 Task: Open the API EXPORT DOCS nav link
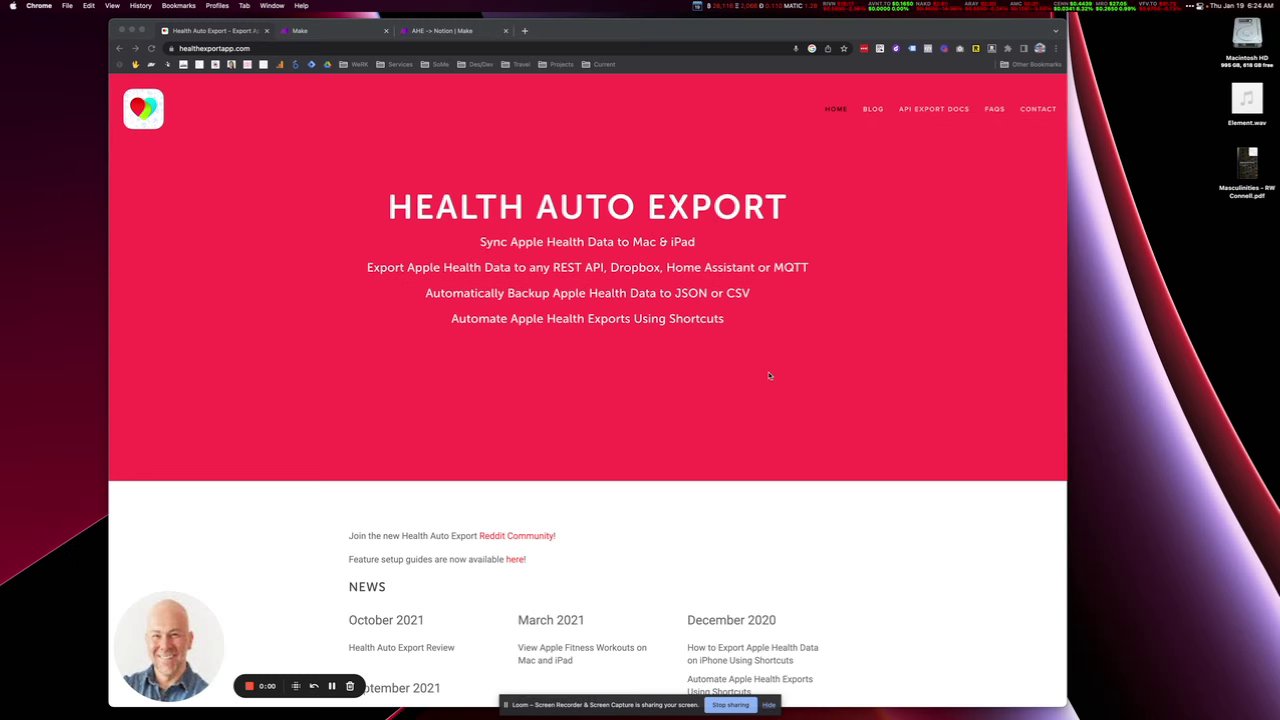(x=934, y=109)
